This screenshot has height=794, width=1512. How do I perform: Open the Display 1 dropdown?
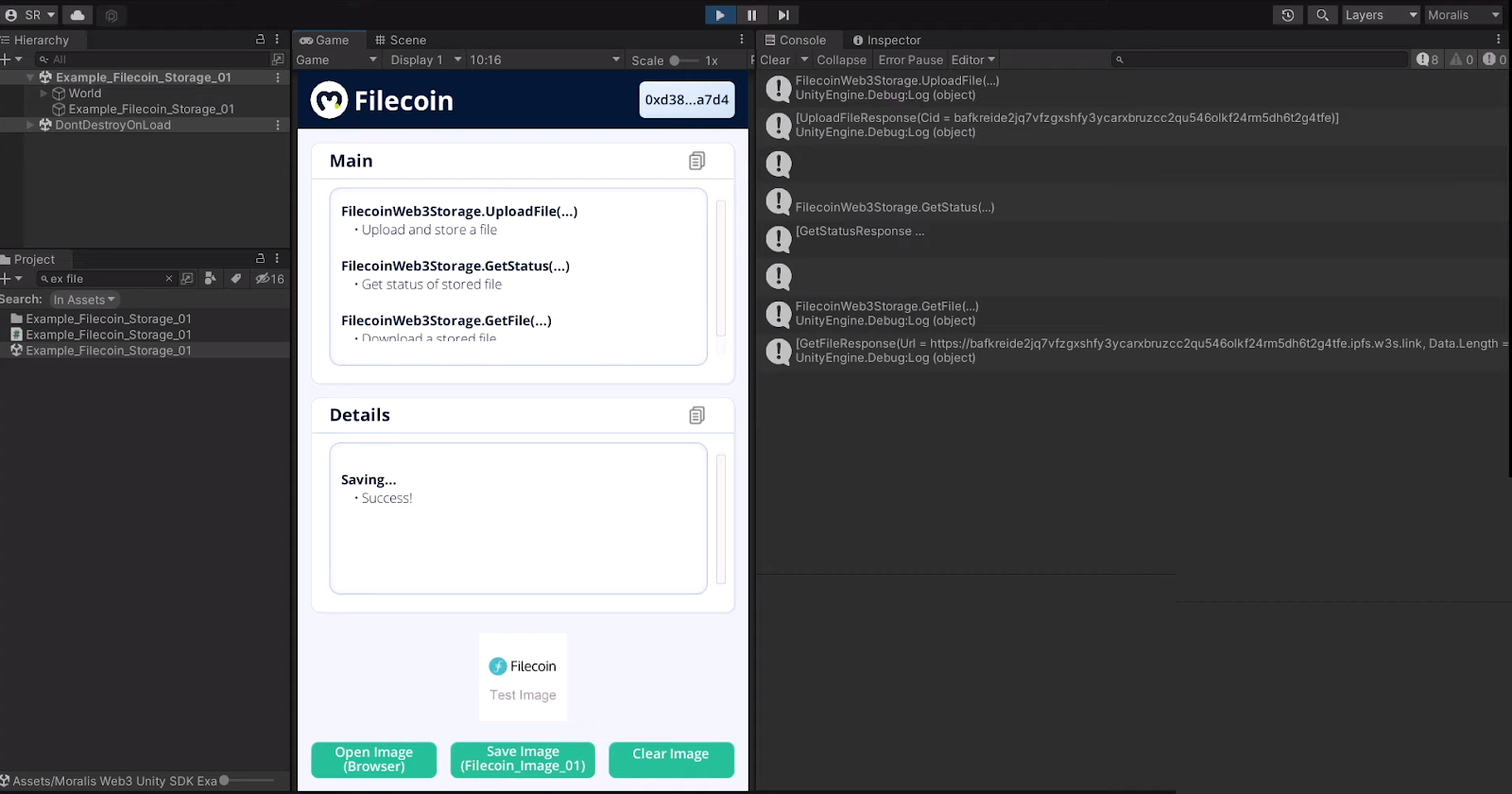point(425,60)
